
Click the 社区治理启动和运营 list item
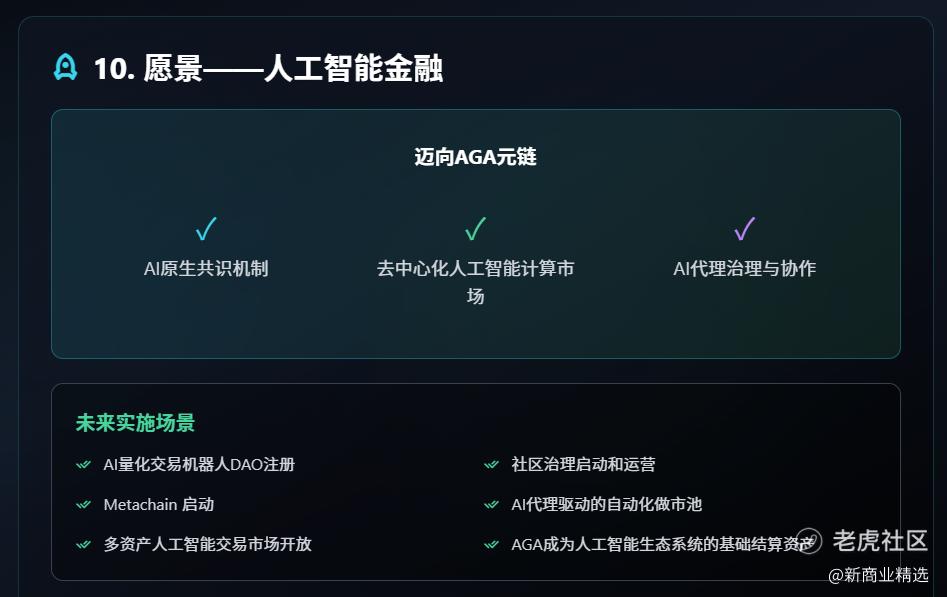pos(583,464)
